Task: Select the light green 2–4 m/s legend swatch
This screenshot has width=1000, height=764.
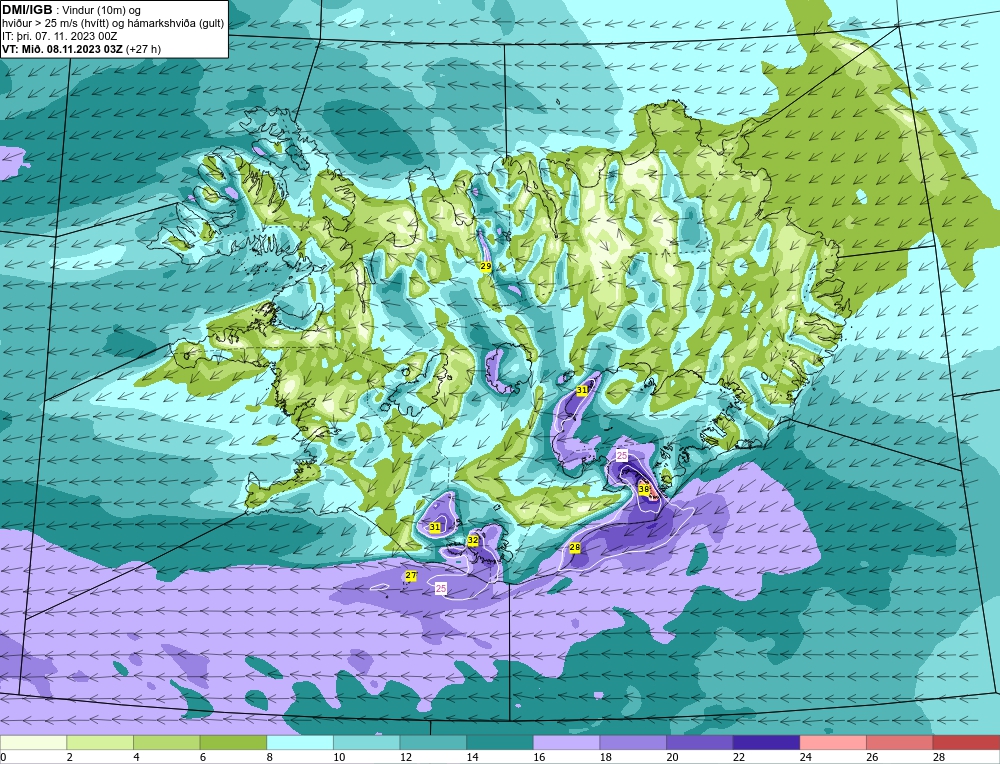Action: pos(100,742)
